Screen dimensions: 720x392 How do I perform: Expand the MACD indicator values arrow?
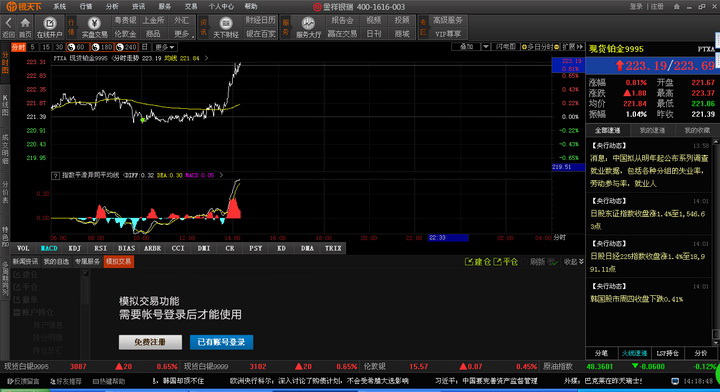tap(221, 175)
